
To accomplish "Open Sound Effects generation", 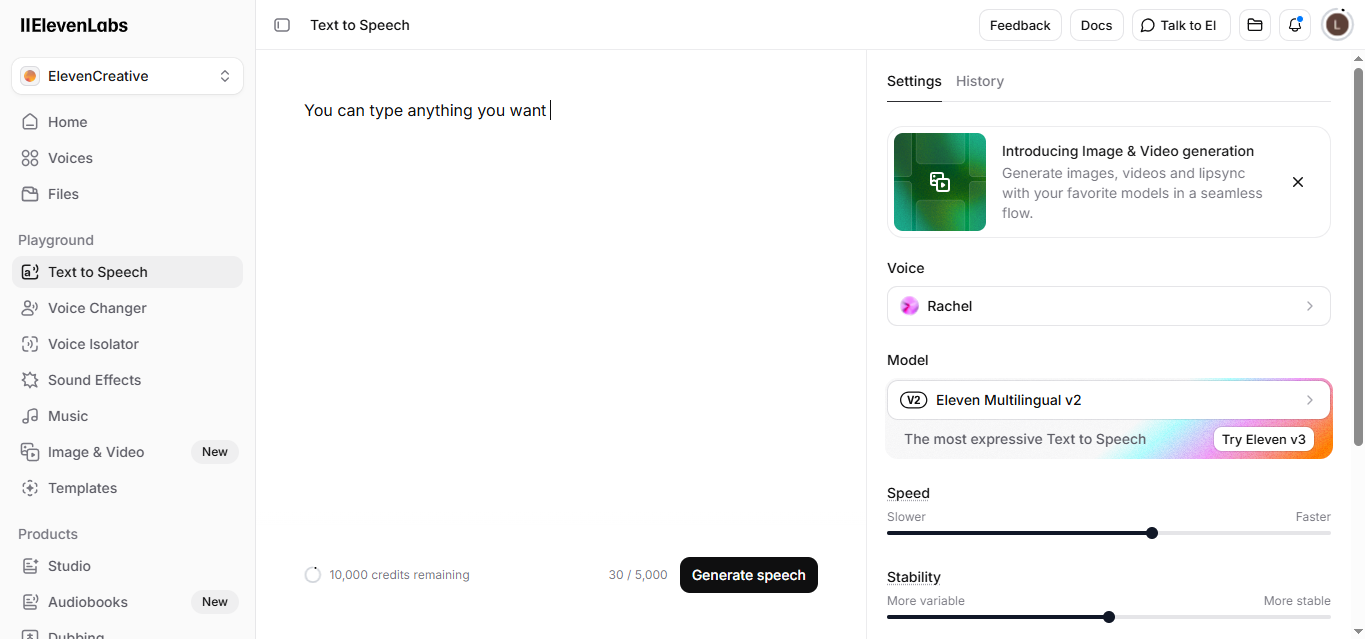I will click(94, 379).
